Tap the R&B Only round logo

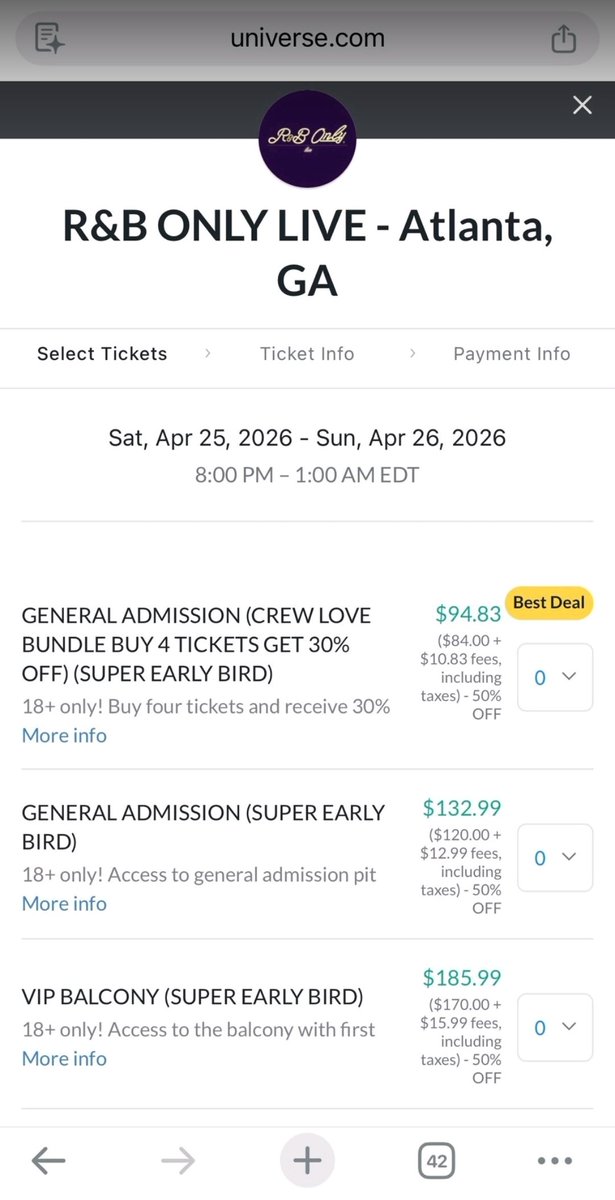[307, 137]
